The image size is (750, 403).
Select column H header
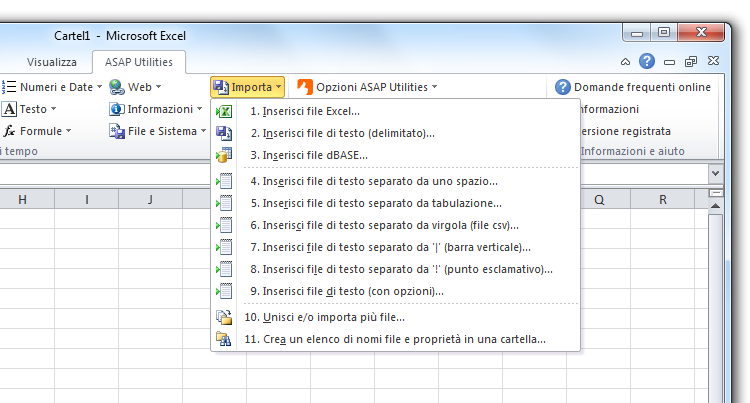click(x=22, y=199)
